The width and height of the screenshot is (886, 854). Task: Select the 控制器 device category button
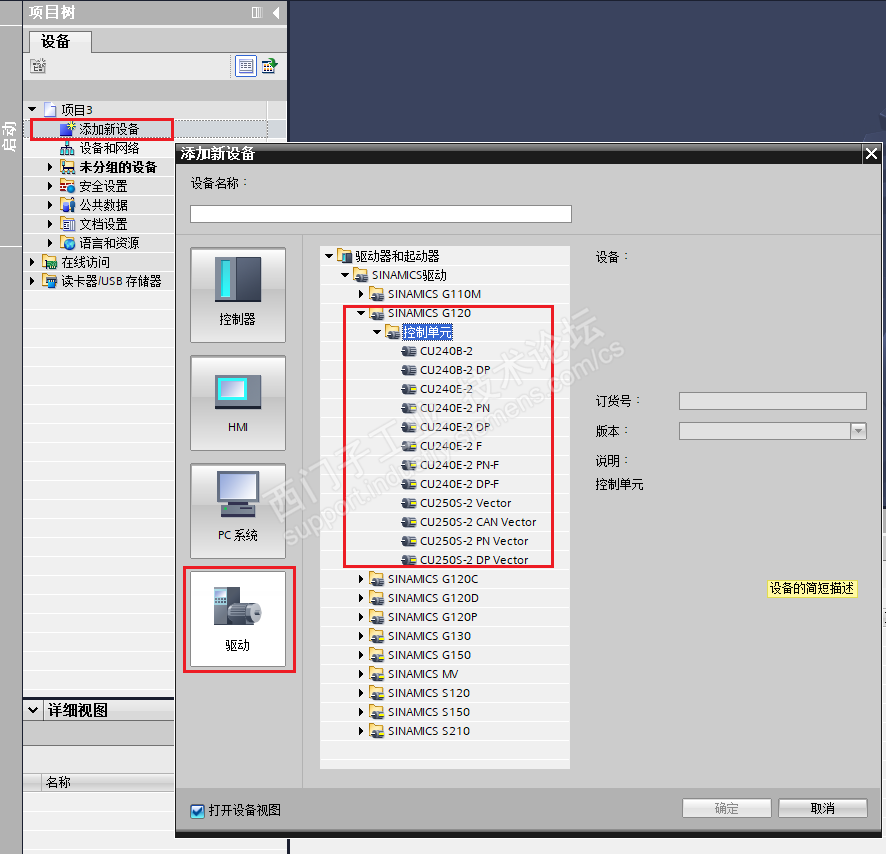pyautogui.click(x=238, y=294)
